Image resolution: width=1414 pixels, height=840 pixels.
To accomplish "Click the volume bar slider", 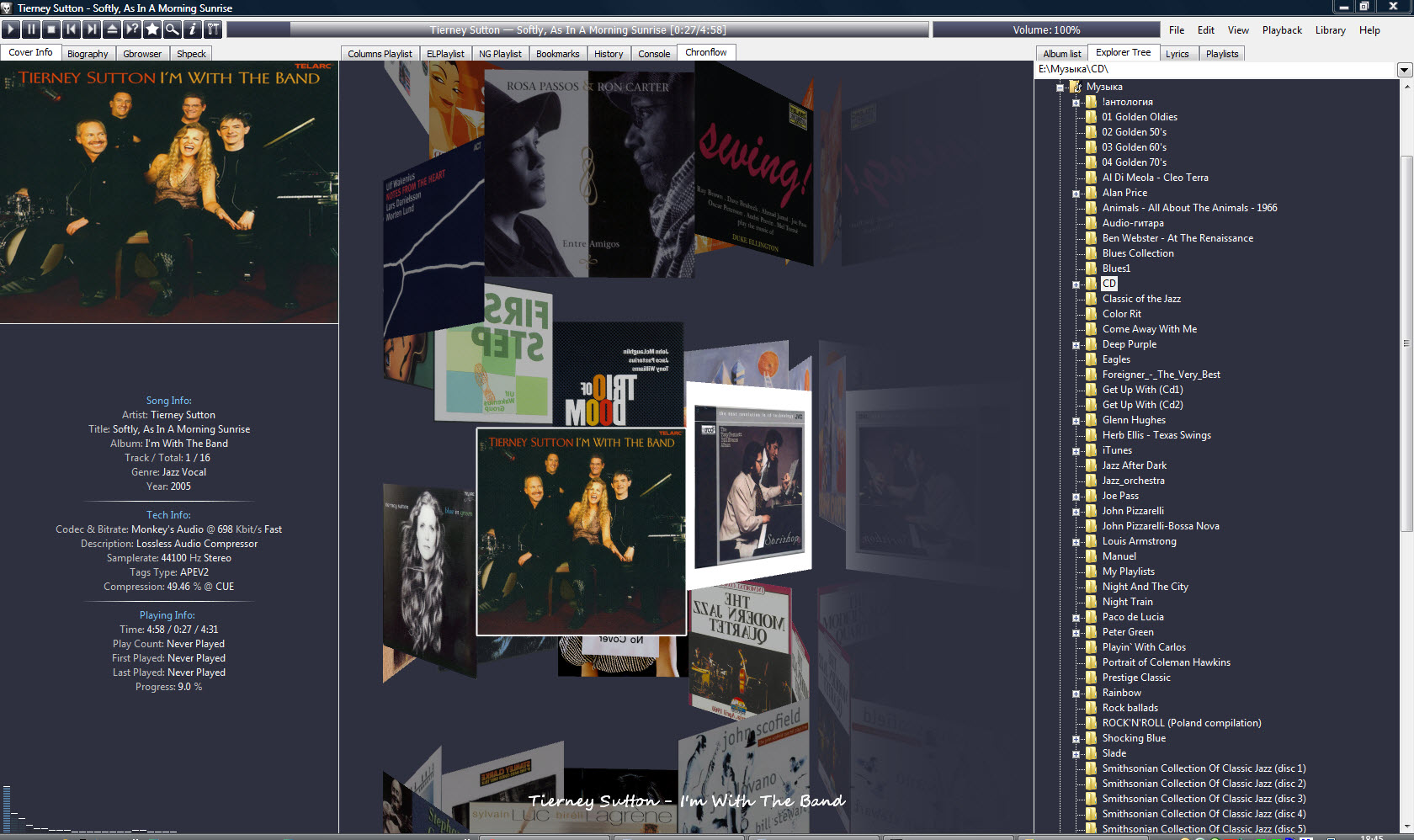I will [1045, 30].
